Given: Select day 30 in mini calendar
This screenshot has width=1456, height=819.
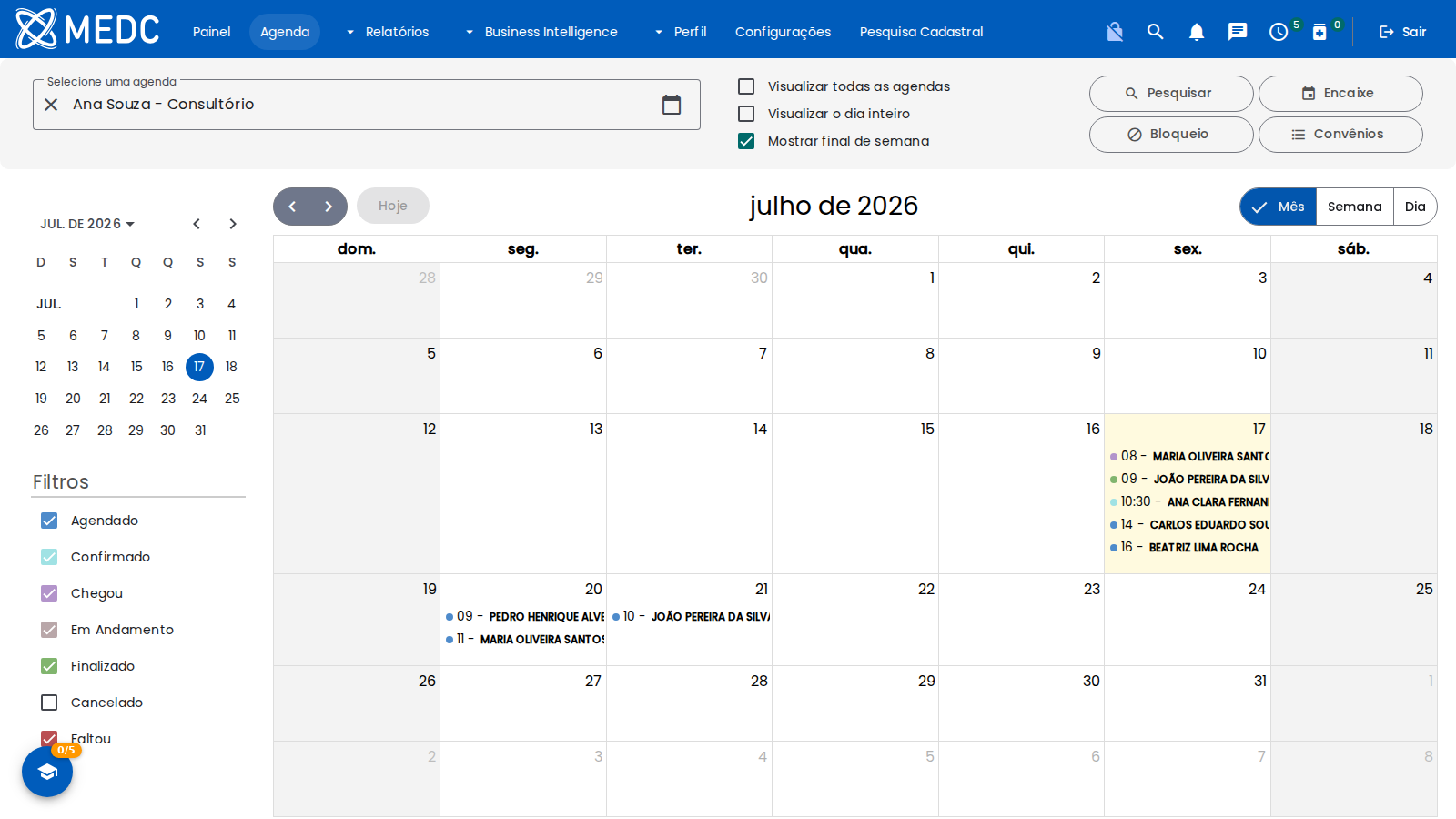Looking at the screenshot, I should pyautogui.click(x=167, y=430).
